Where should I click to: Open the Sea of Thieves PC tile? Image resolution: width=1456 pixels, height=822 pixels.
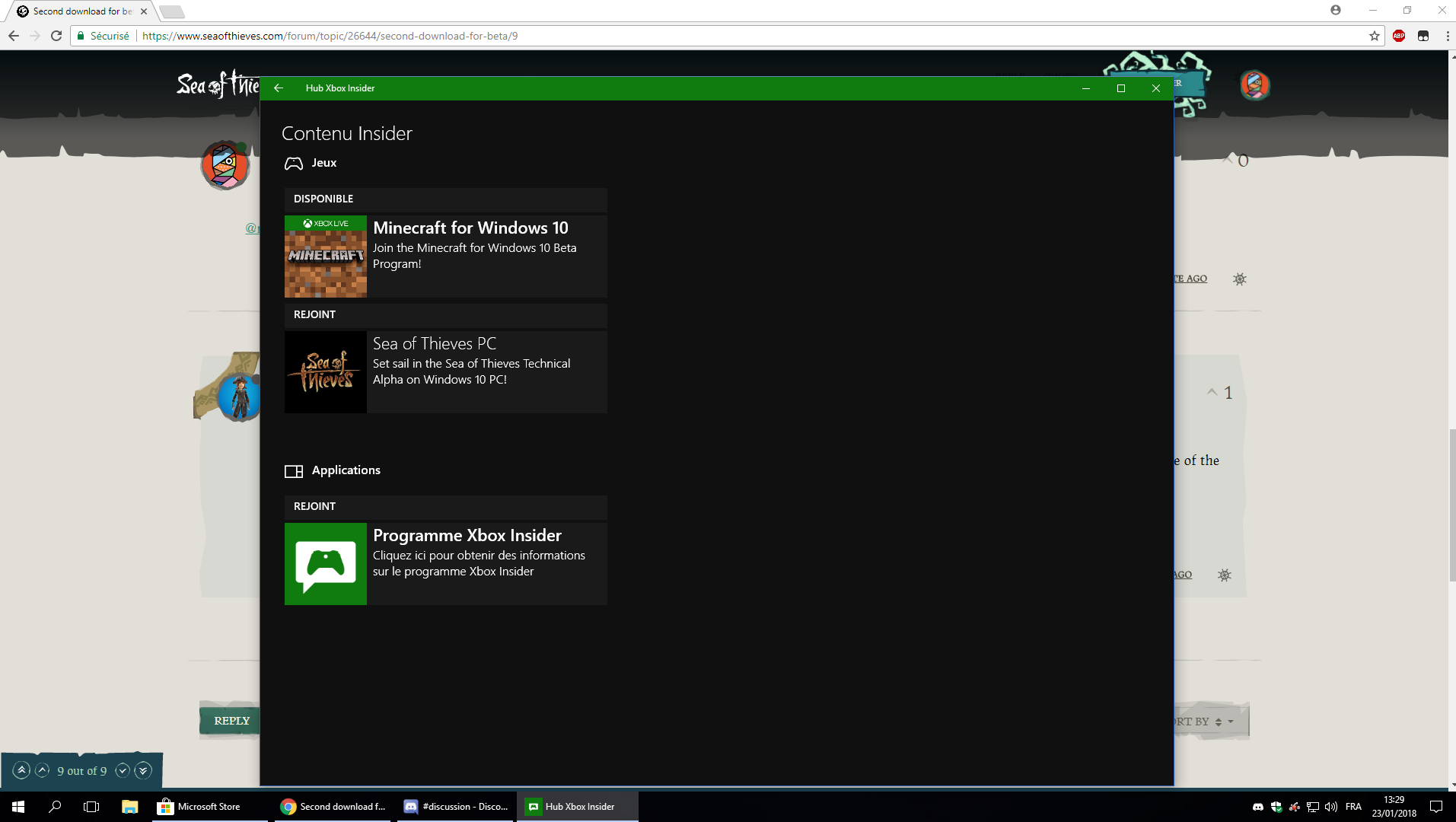(x=446, y=372)
